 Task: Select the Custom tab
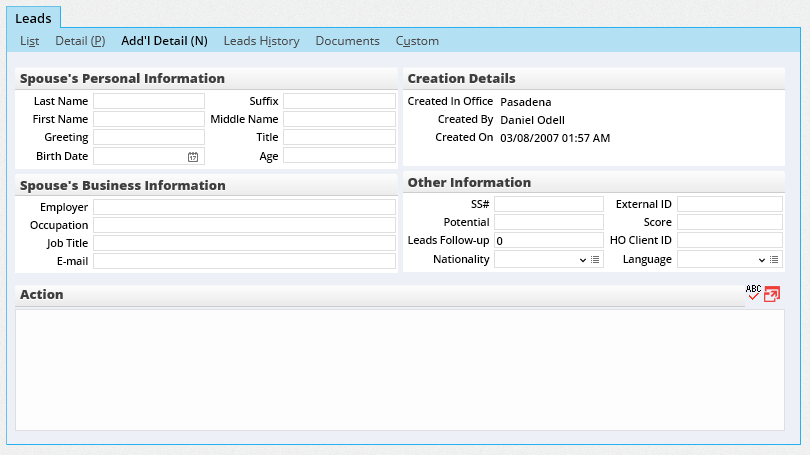point(417,41)
